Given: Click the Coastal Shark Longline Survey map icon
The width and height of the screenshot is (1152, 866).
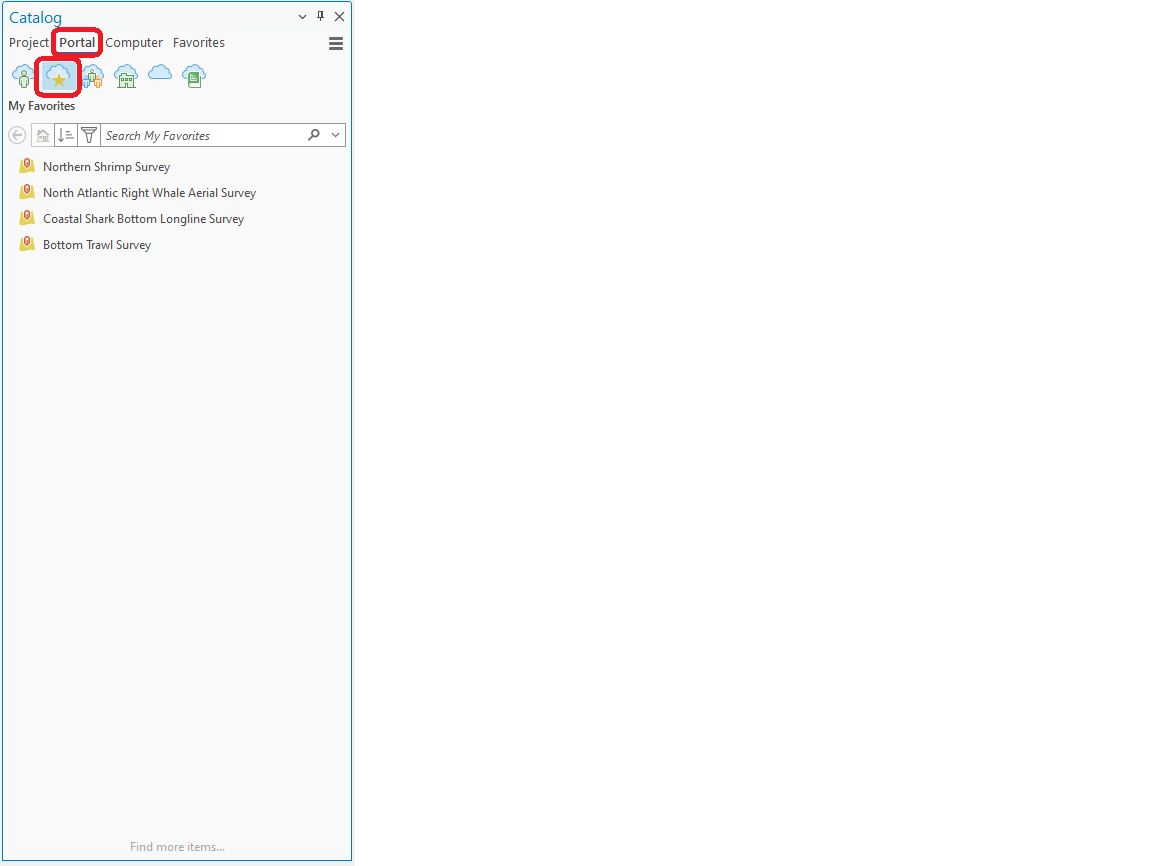Looking at the screenshot, I should pyautogui.click(x=27, y=218).
